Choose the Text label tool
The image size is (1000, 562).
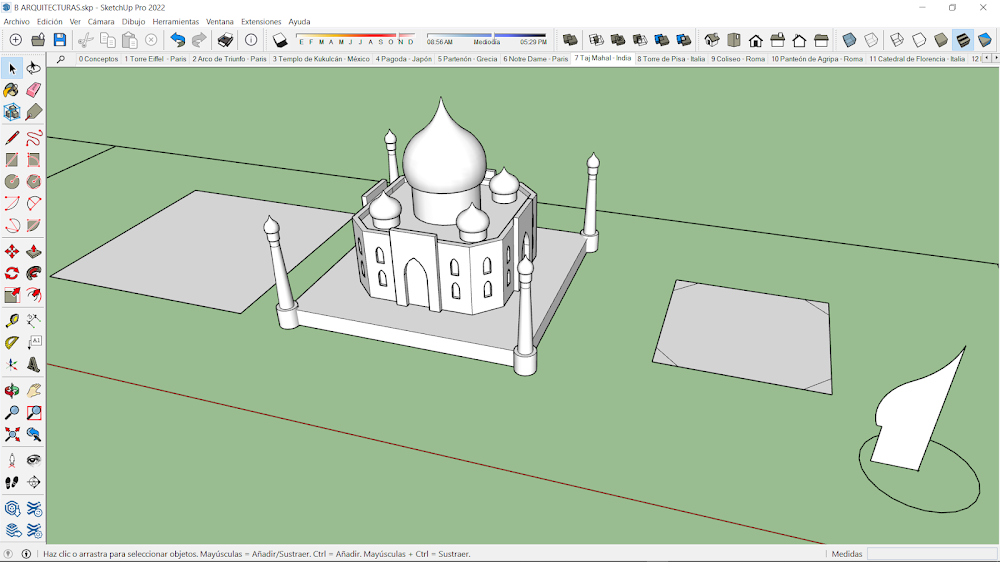pos(34,343)
